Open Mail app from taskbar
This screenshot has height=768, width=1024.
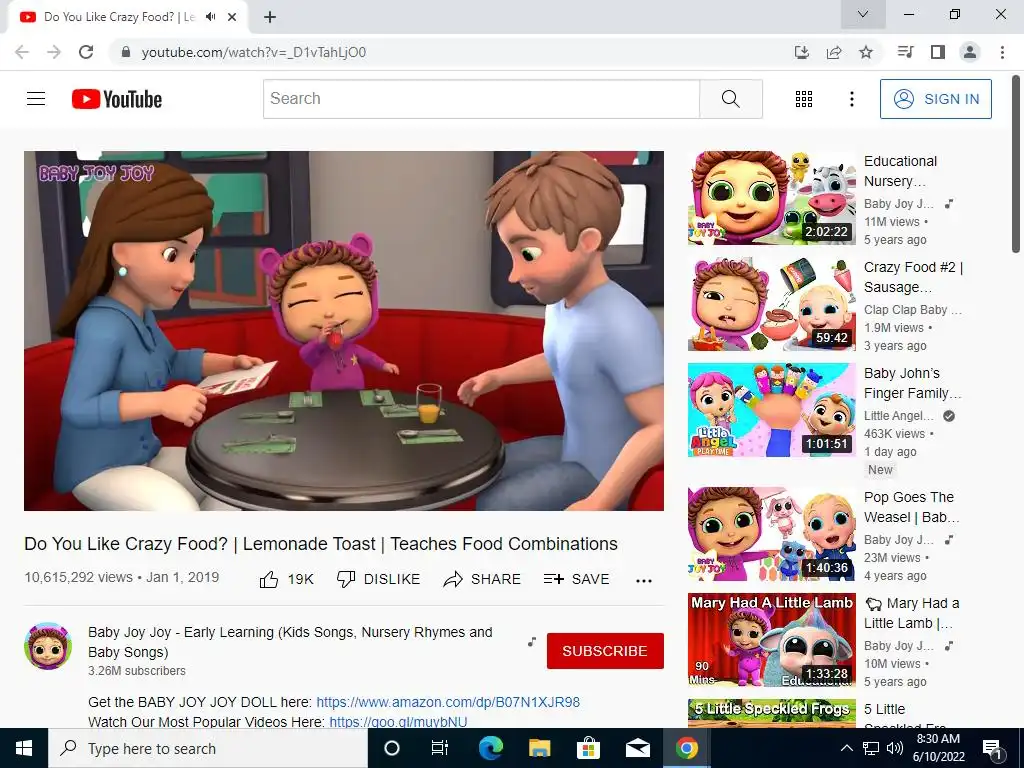tap(637, 748)
